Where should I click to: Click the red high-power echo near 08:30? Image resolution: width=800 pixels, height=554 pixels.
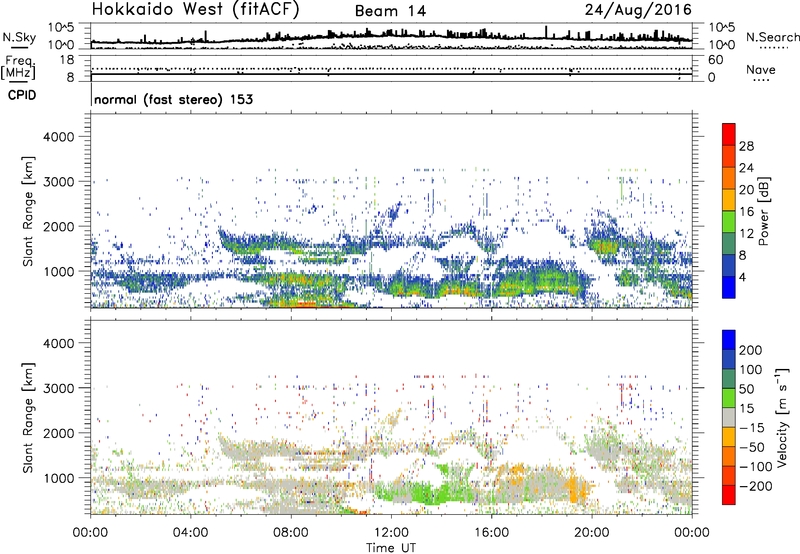(306, 305)
